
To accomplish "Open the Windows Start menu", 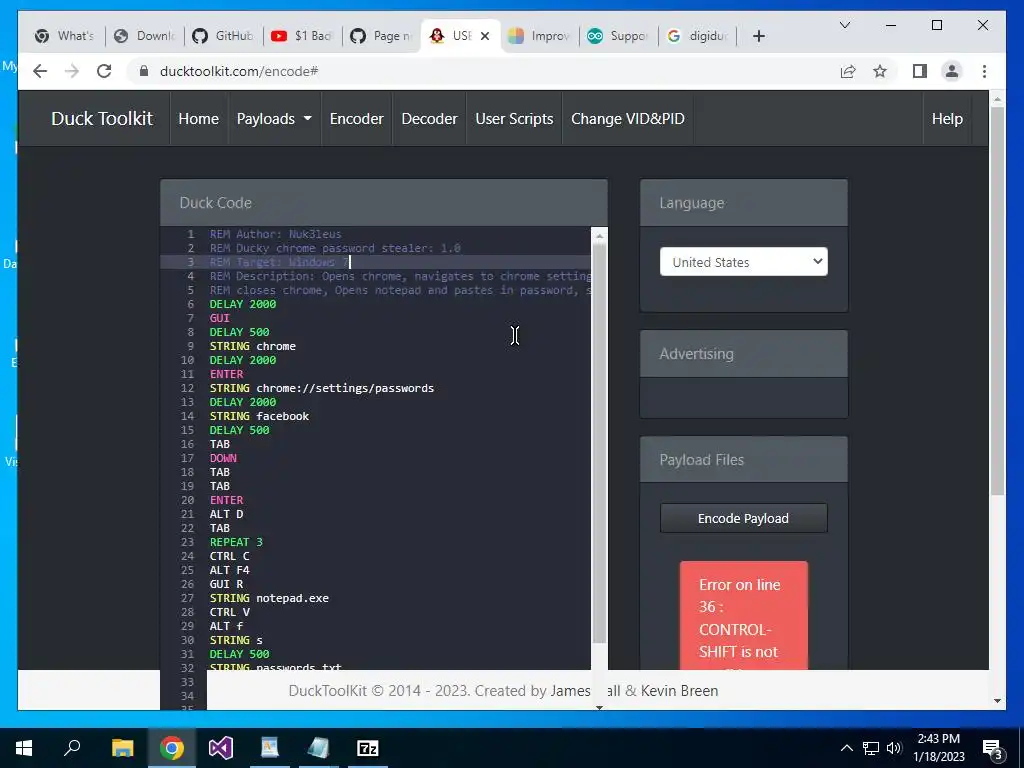I will coord(24,748).
